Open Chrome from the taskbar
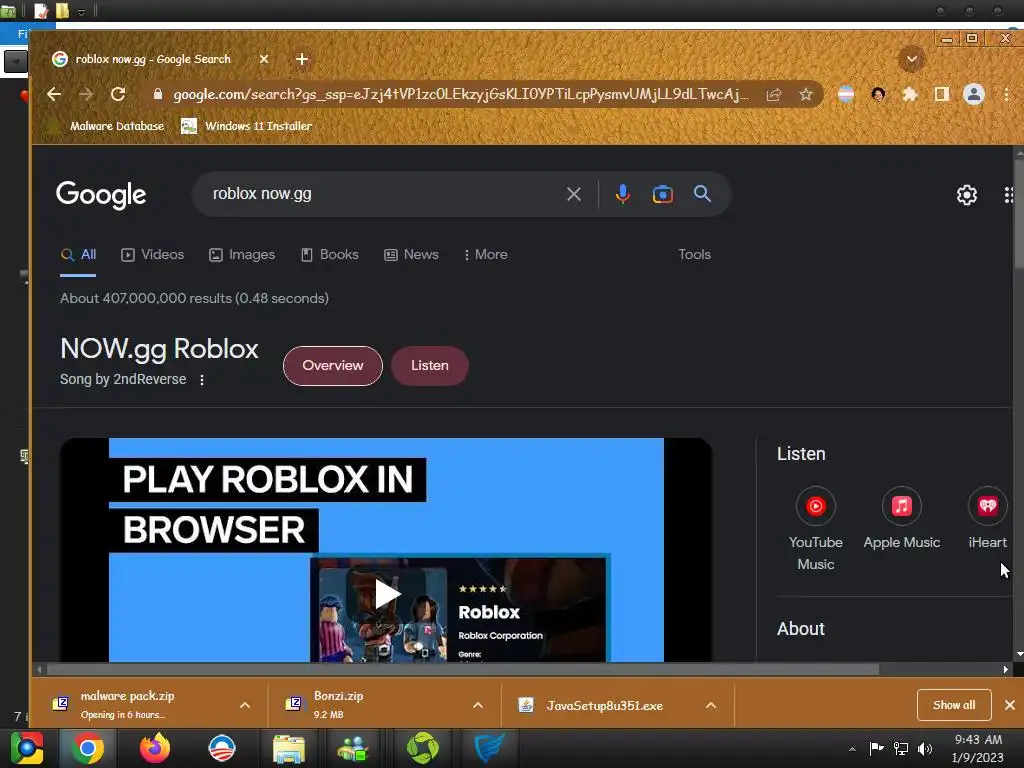1024x768 pixels. (88, 748)
